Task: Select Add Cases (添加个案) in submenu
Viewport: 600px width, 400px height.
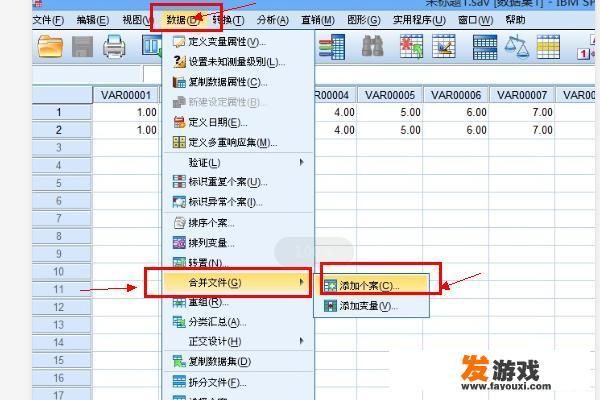Action: pos(371,286)
